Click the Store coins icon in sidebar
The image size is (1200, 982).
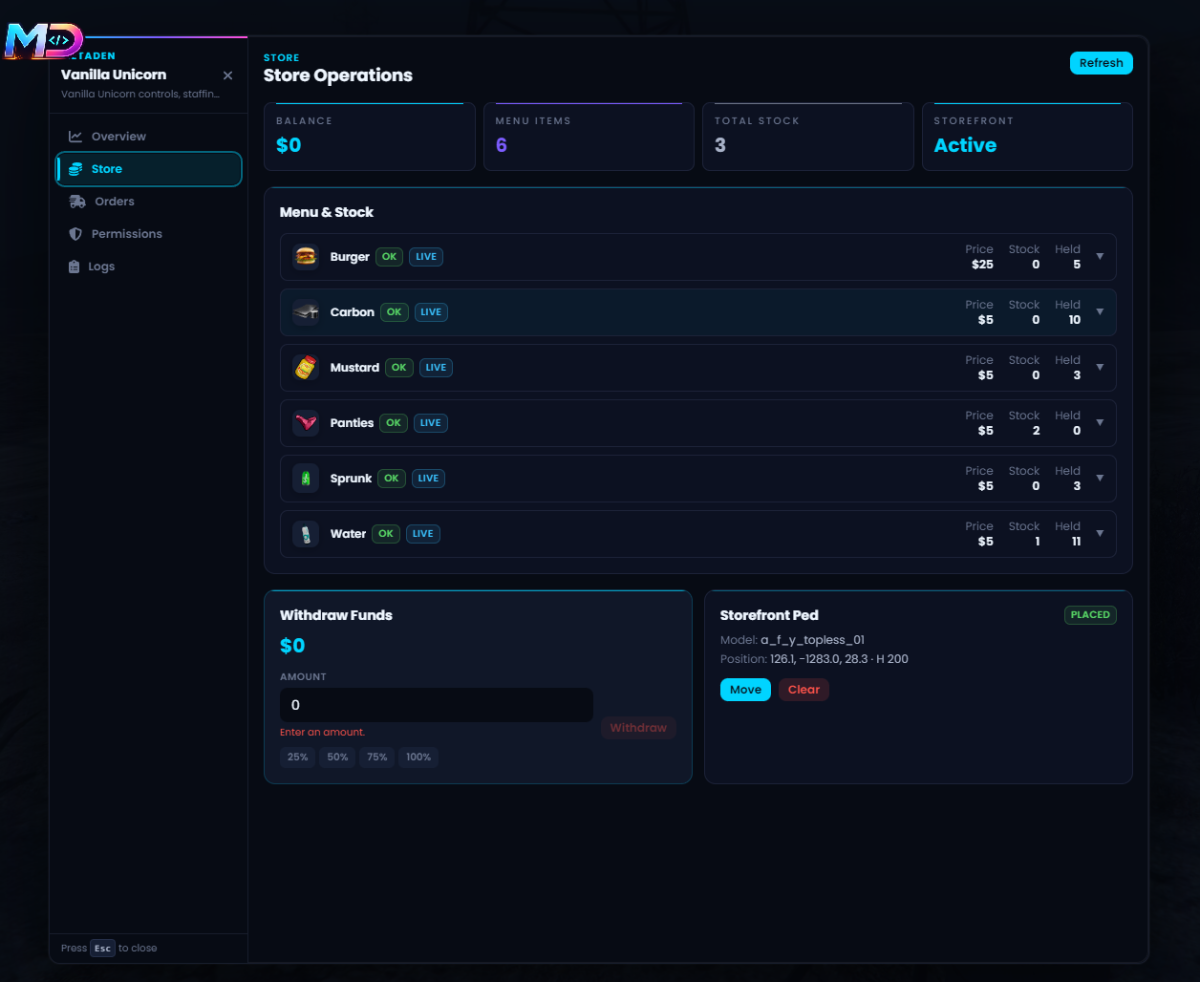[75, 169]
